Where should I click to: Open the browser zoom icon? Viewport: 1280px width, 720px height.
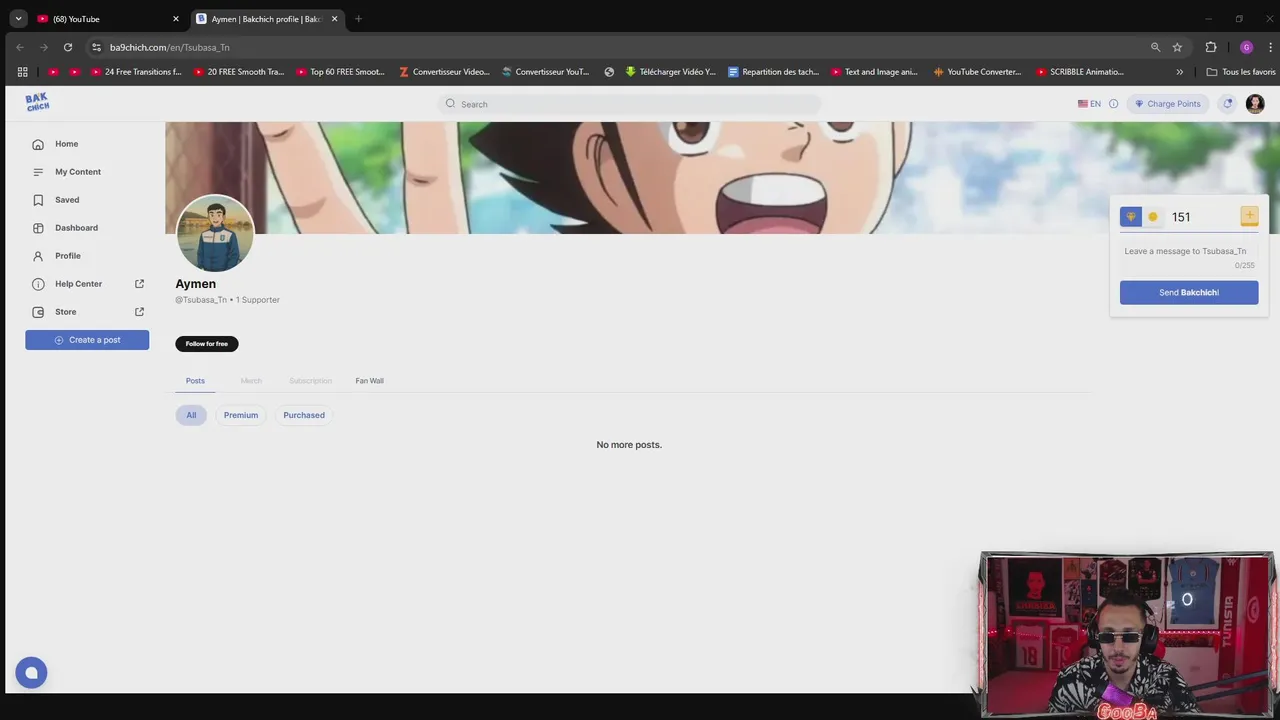(1155, 47)
